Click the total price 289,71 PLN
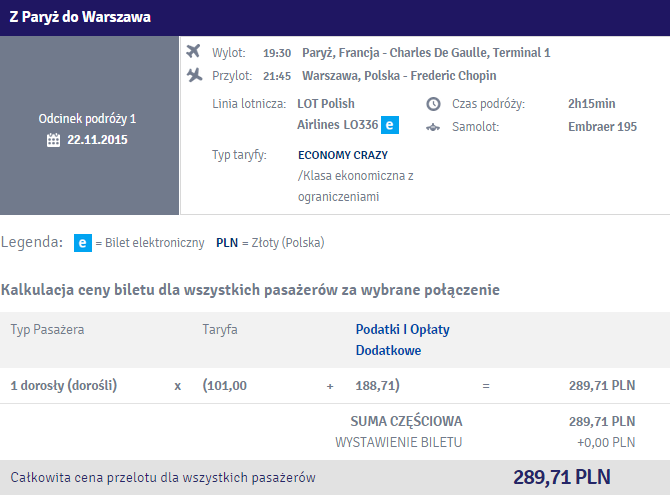This screenshot has width=670, height=495. coord(561,477)
